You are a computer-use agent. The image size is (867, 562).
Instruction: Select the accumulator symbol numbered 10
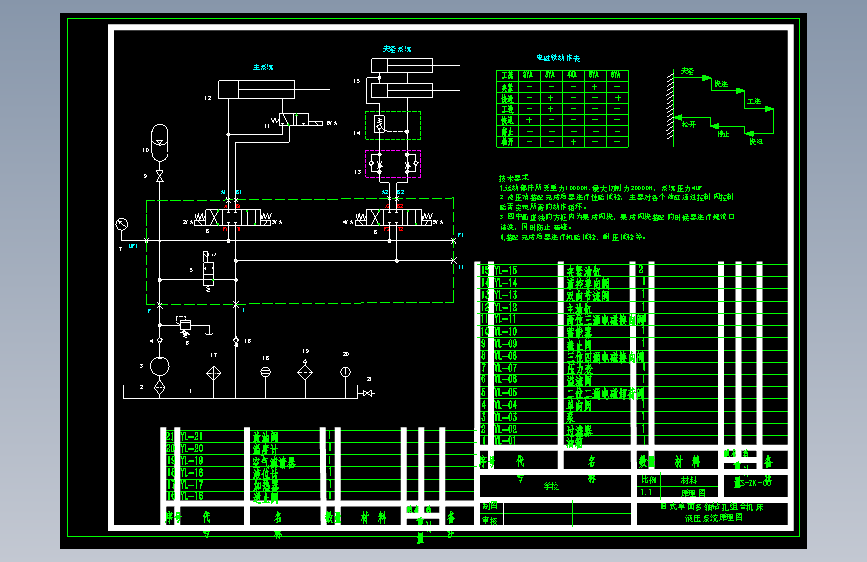(x=159, y=143)
